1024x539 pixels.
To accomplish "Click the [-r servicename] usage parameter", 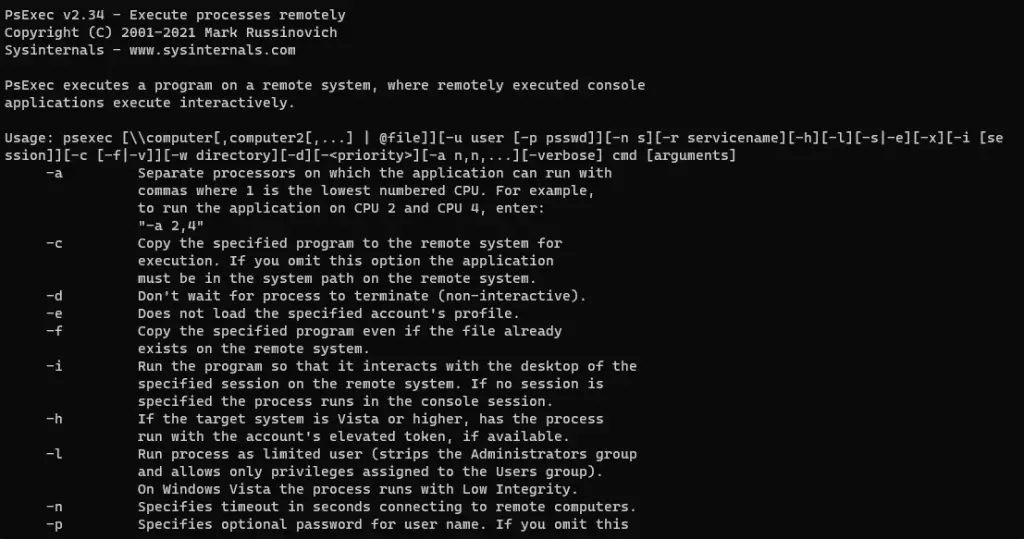I will 720,138.
